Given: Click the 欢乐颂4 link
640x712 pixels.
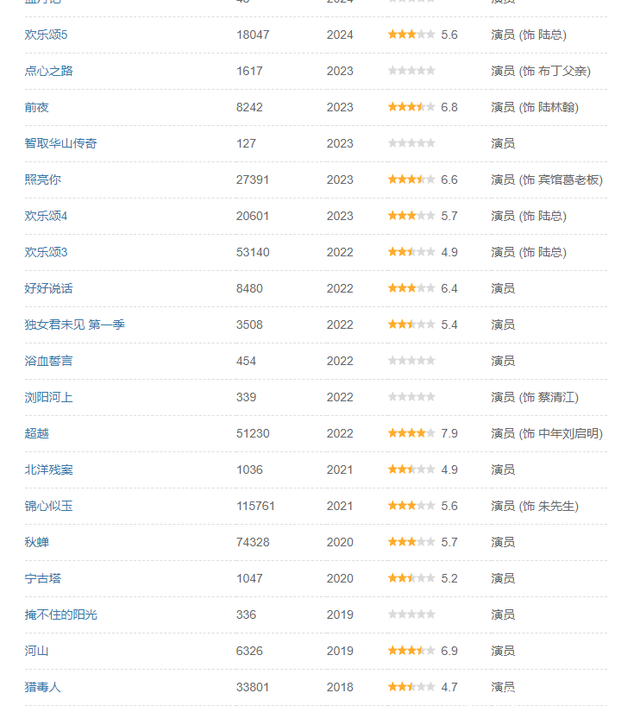Looking at the screenshot, I should 46,216.
